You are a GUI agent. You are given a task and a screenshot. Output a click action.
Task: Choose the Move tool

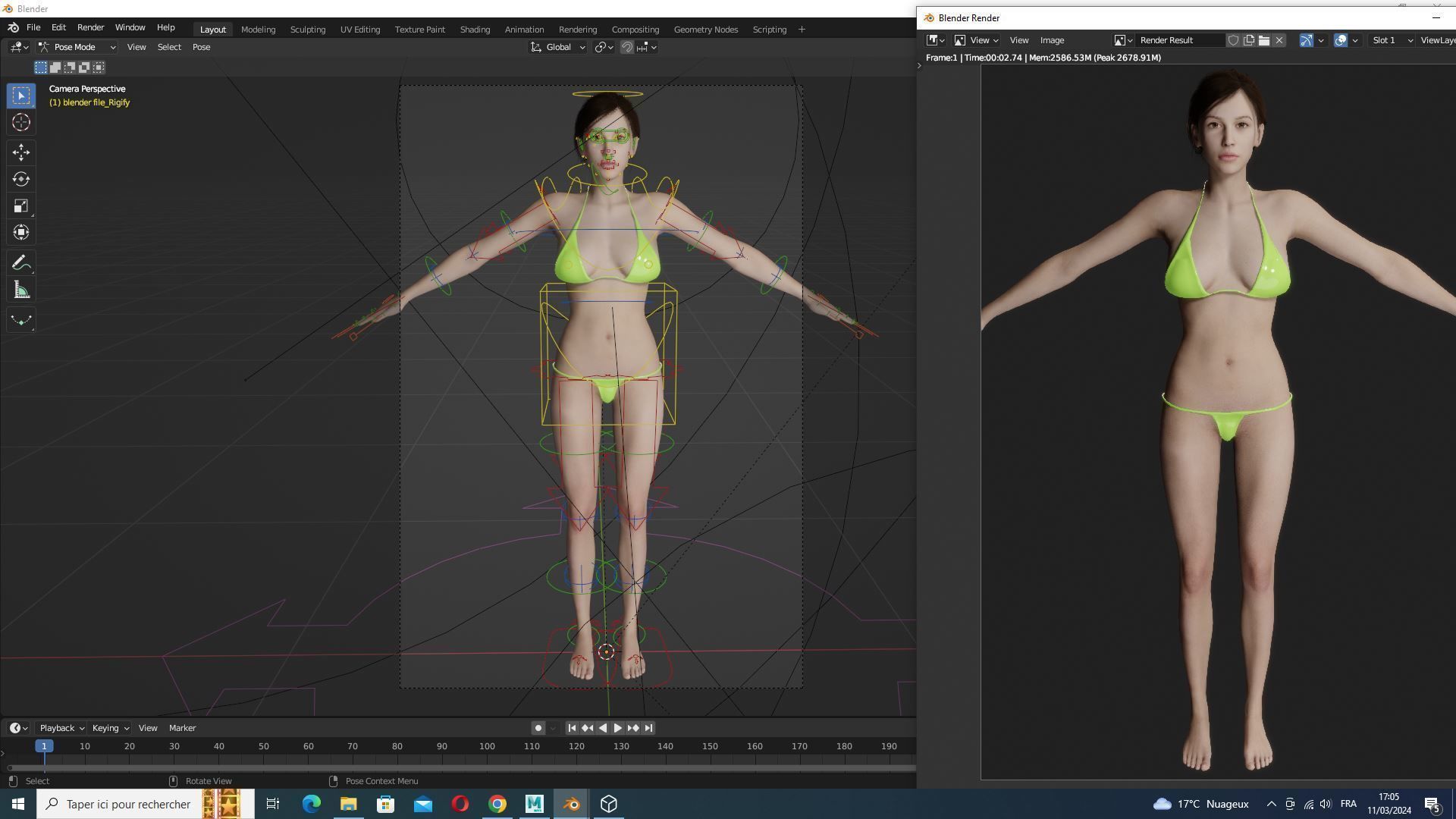click(x=21, y=152)
